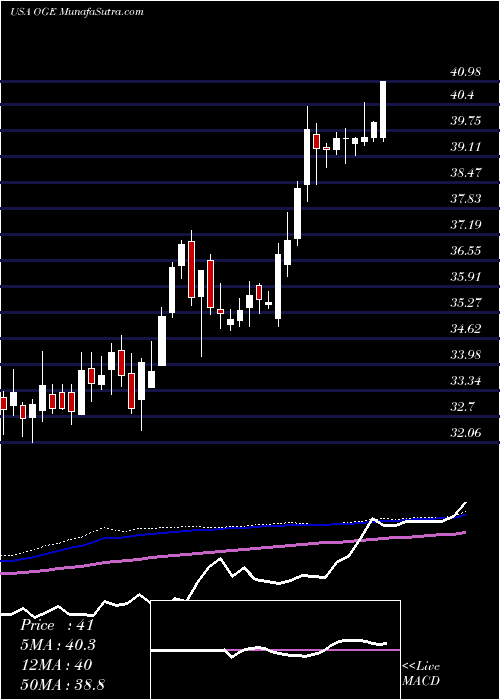This screenshot has height=700, width=500.
Task: Click the tallest last white candlestick
Action: click(x=383, y=110)
